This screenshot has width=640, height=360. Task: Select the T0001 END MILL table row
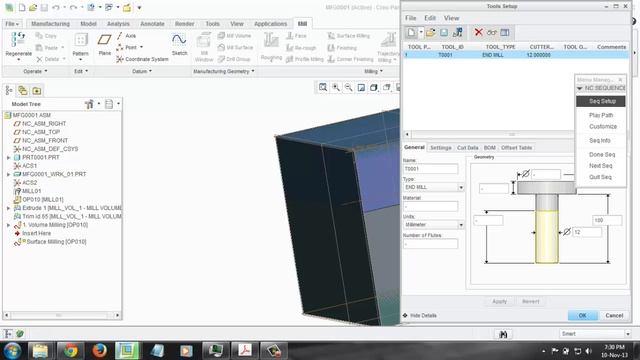pyautogui.click(x=516, y=55)
